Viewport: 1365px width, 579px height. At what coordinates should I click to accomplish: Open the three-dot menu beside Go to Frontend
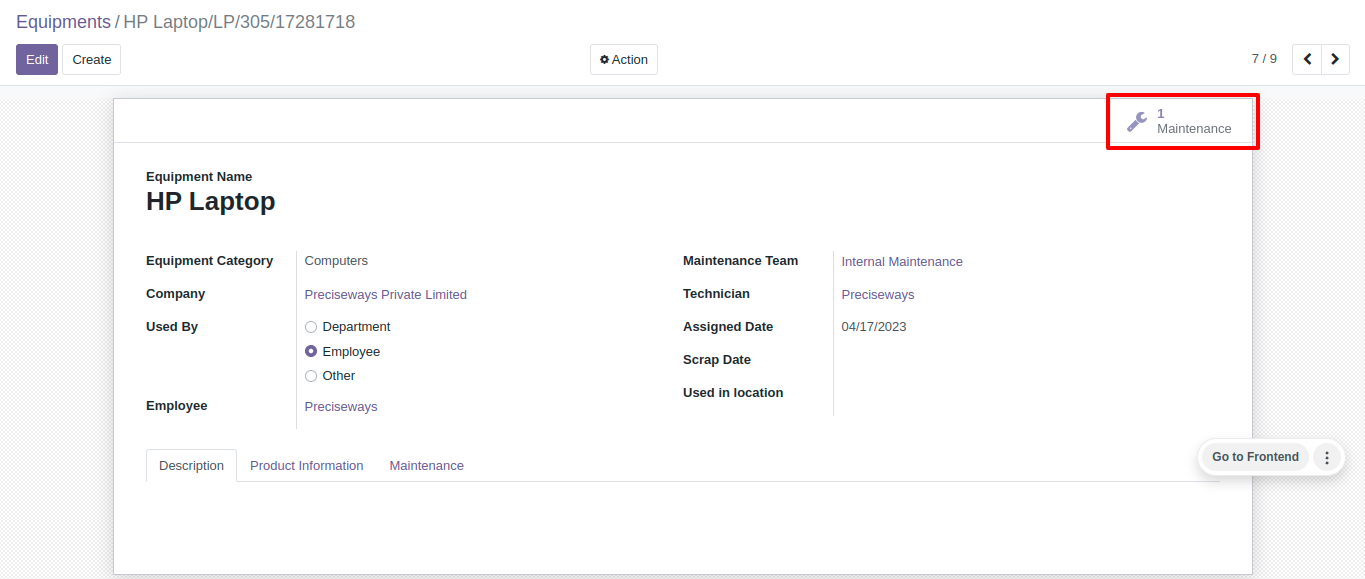(1327, 457)
